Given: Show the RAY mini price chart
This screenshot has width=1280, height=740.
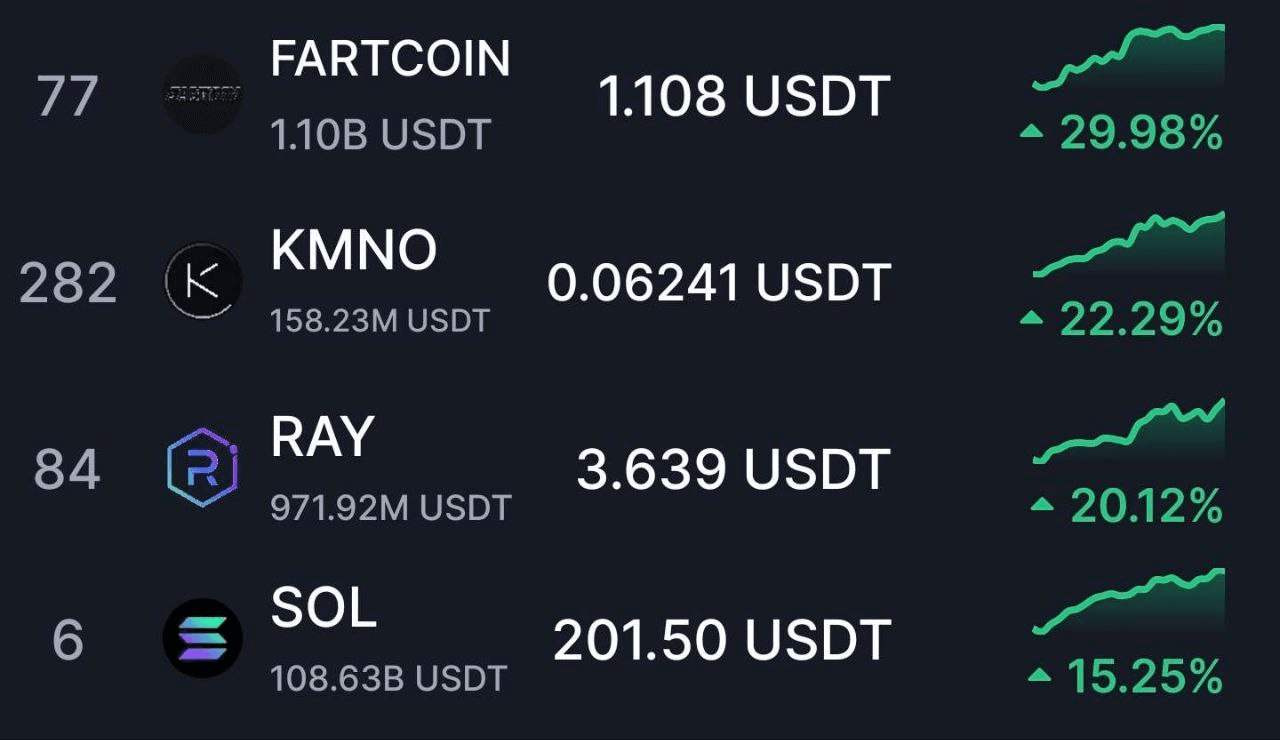Looking at the screenshot, I should click(1129, 431).
